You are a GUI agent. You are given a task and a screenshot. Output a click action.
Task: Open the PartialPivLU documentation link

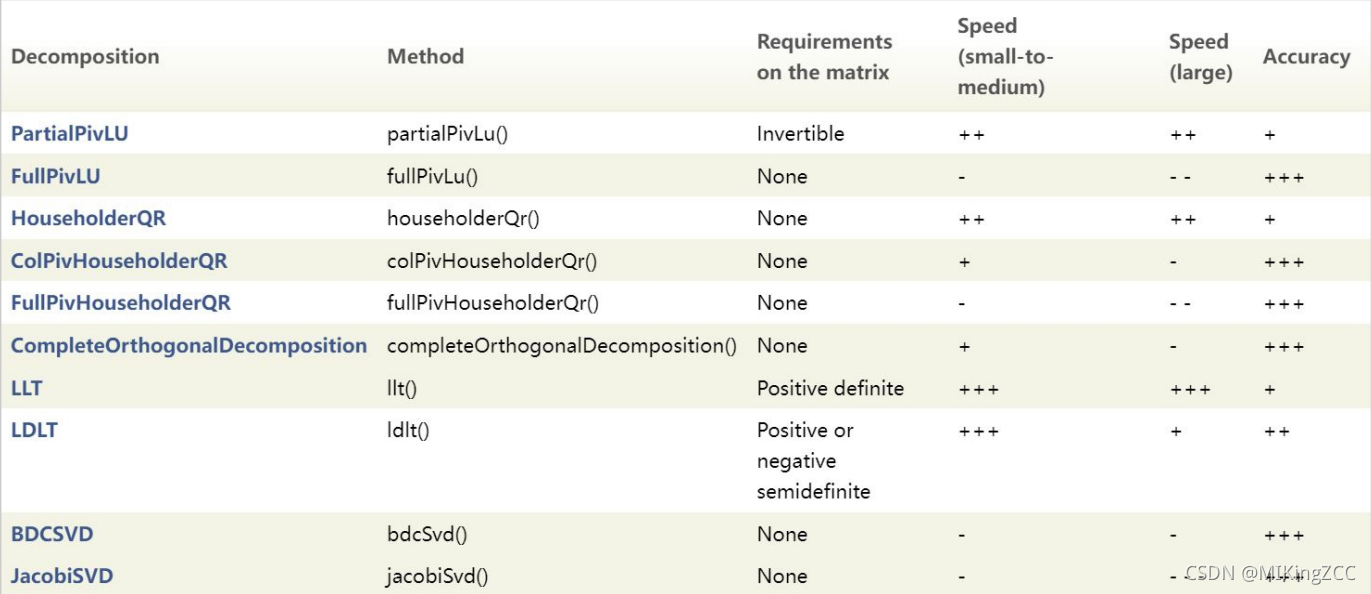[x=69, y=133]
